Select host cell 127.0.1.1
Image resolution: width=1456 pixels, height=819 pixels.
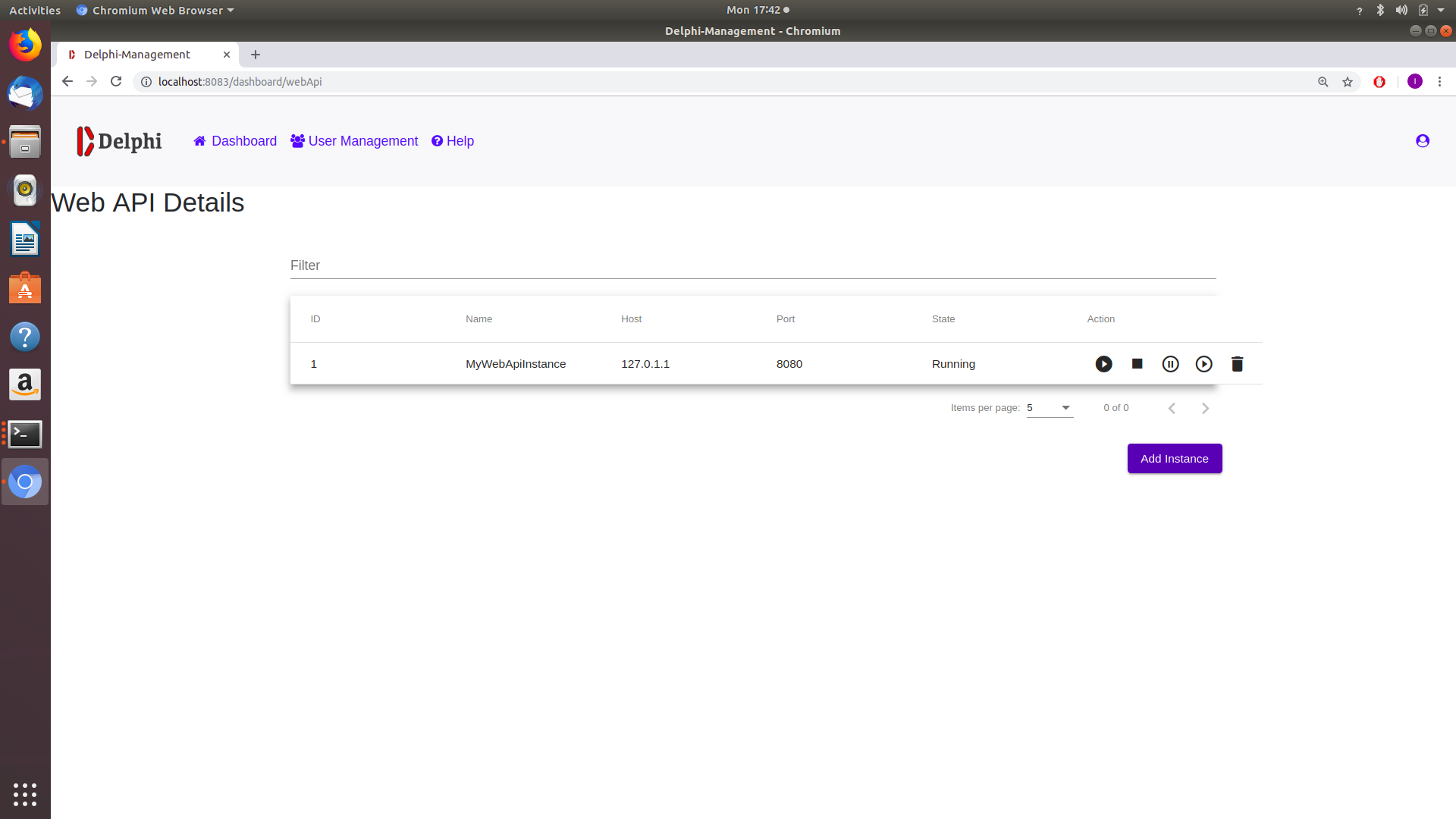(x=645, y=364)
